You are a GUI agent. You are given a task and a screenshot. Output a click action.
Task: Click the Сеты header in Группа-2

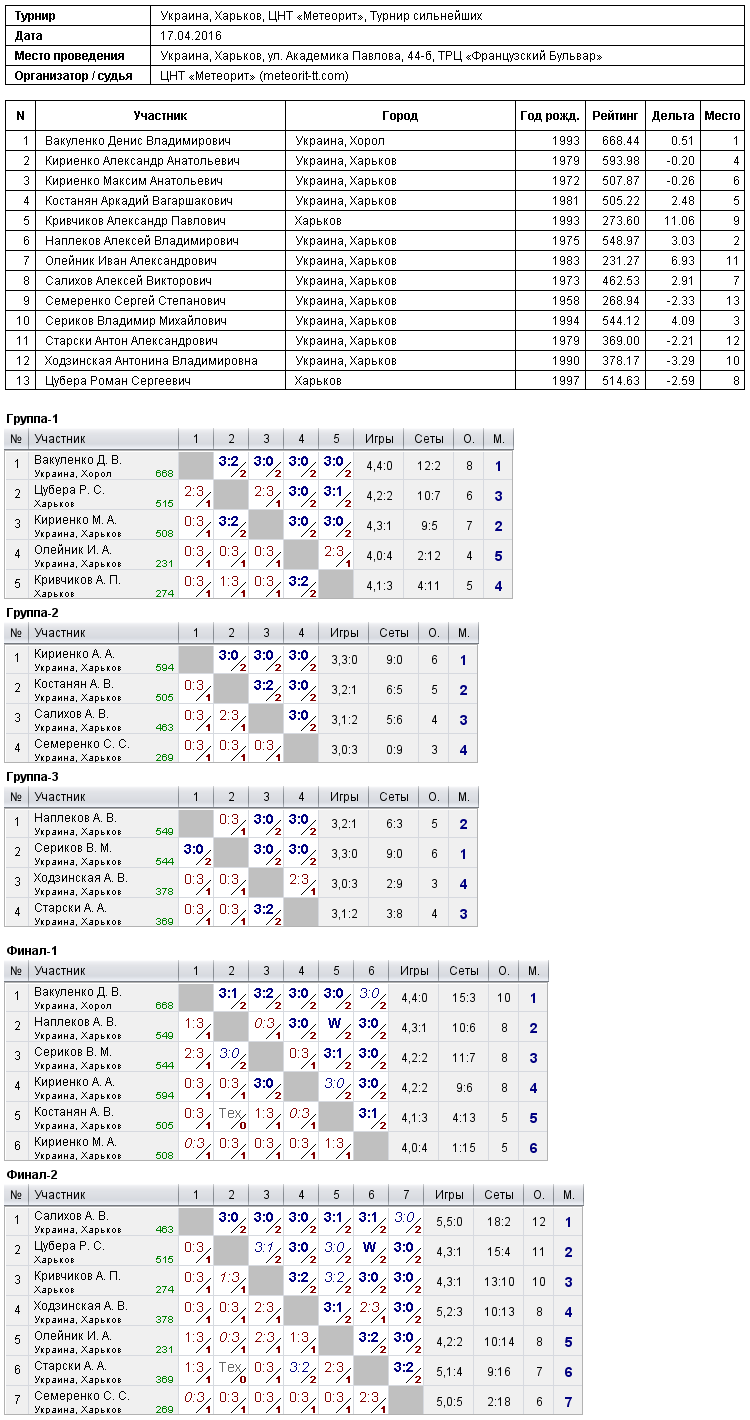(394, 633)
